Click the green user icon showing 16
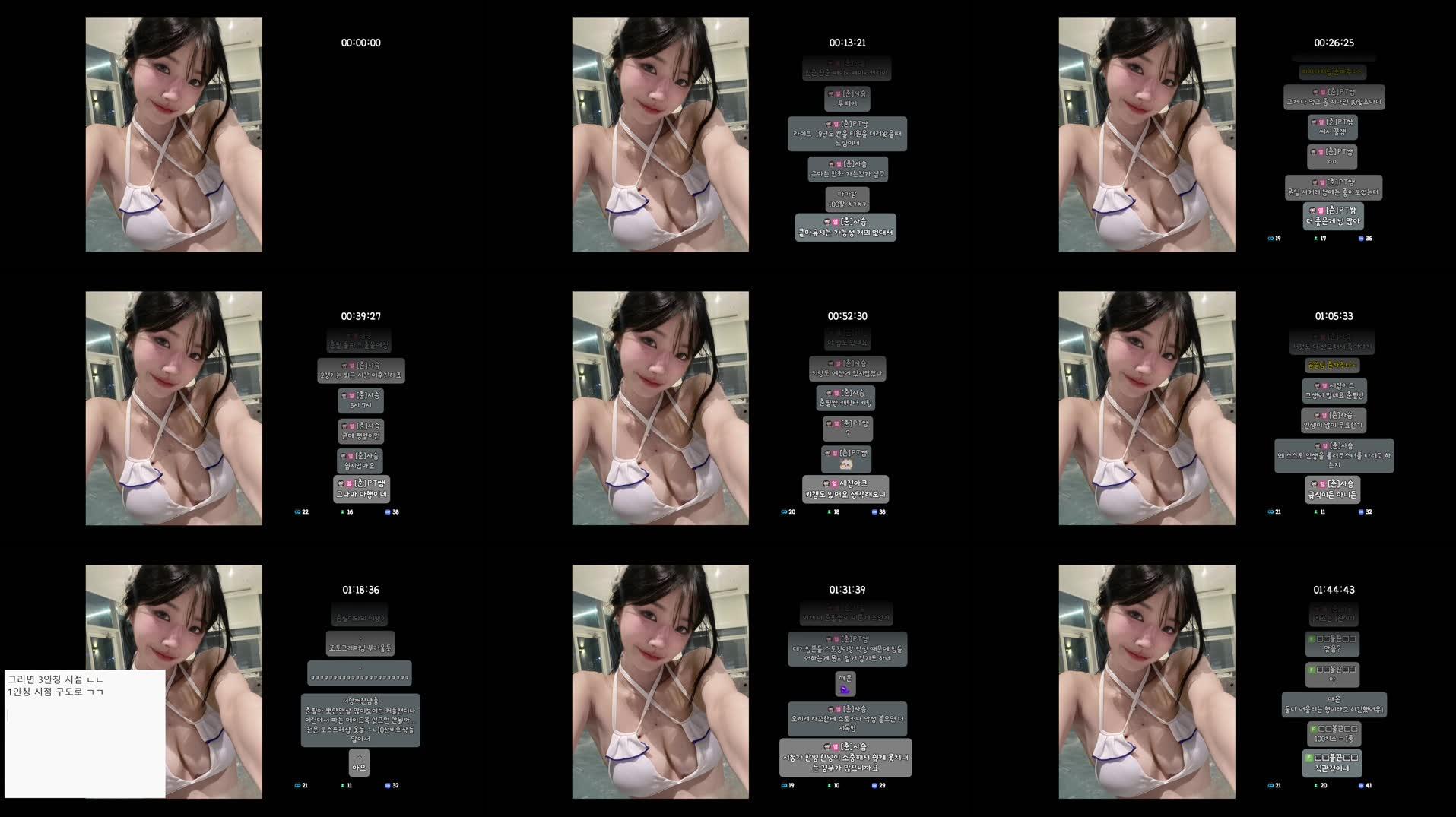1456x817 pixels. pyautogui.click(x=342, y=511)
